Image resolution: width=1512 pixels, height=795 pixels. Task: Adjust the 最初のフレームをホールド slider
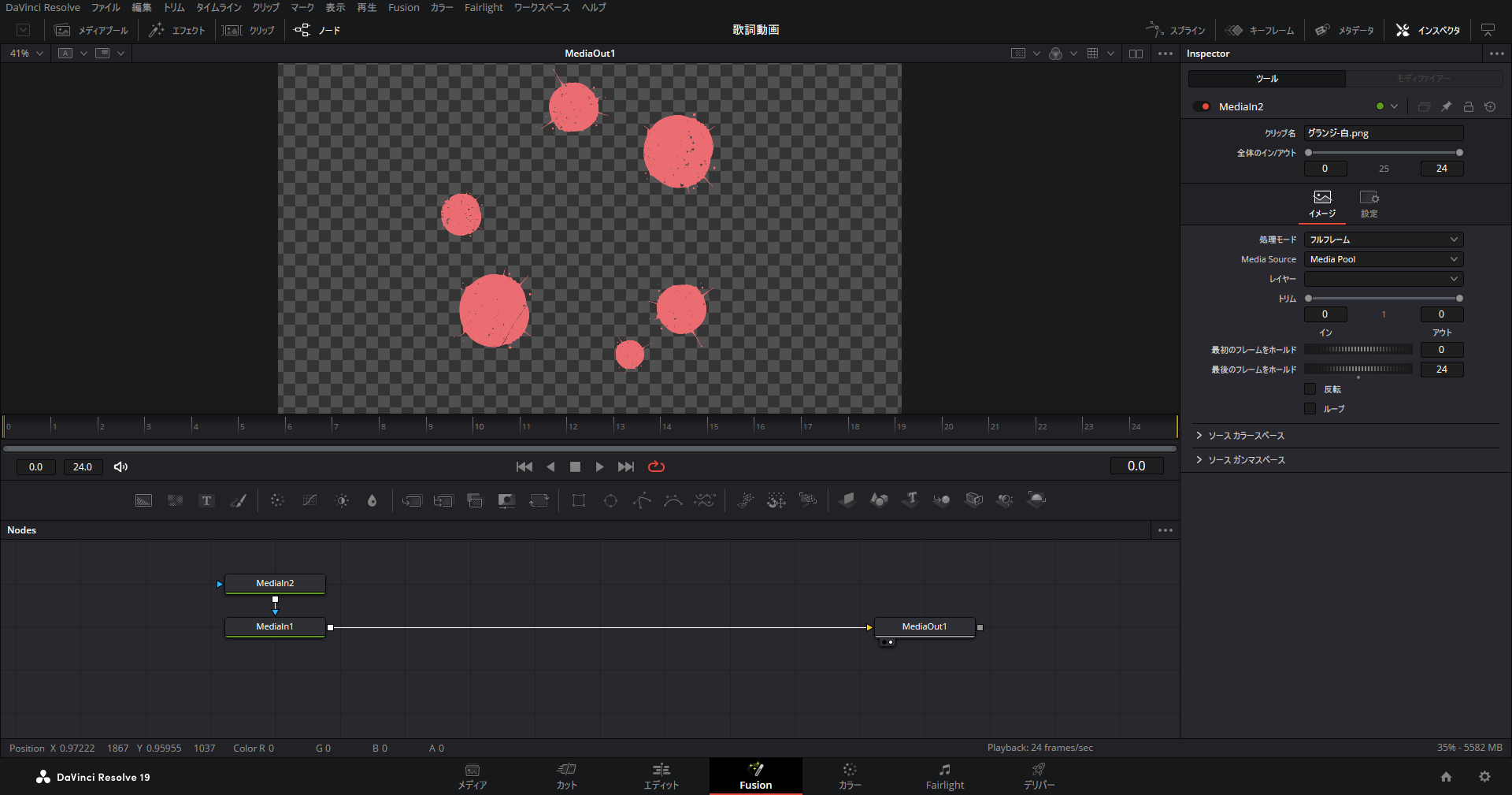click(1358, 350)
